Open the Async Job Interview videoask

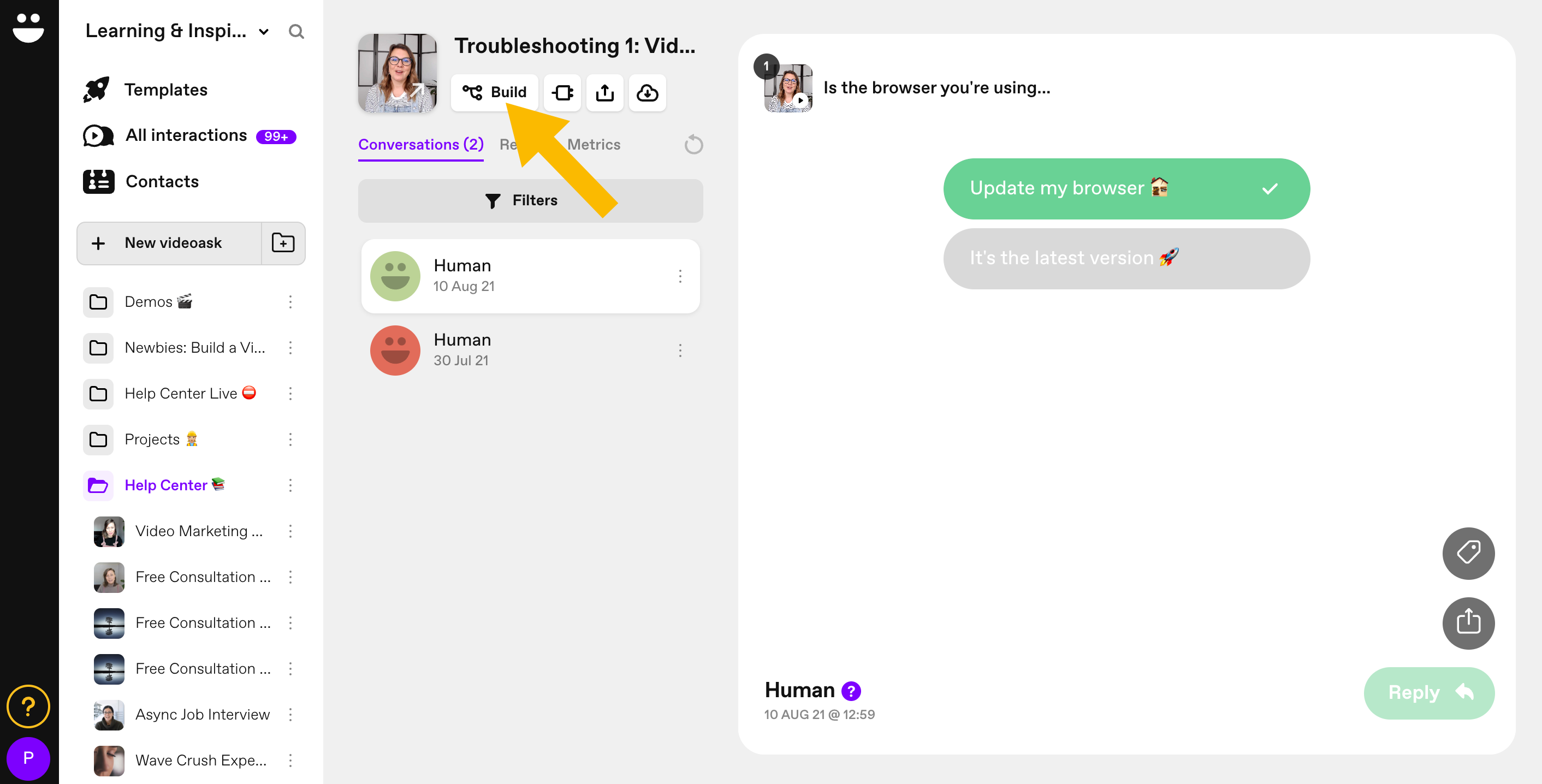pos(203,714)
